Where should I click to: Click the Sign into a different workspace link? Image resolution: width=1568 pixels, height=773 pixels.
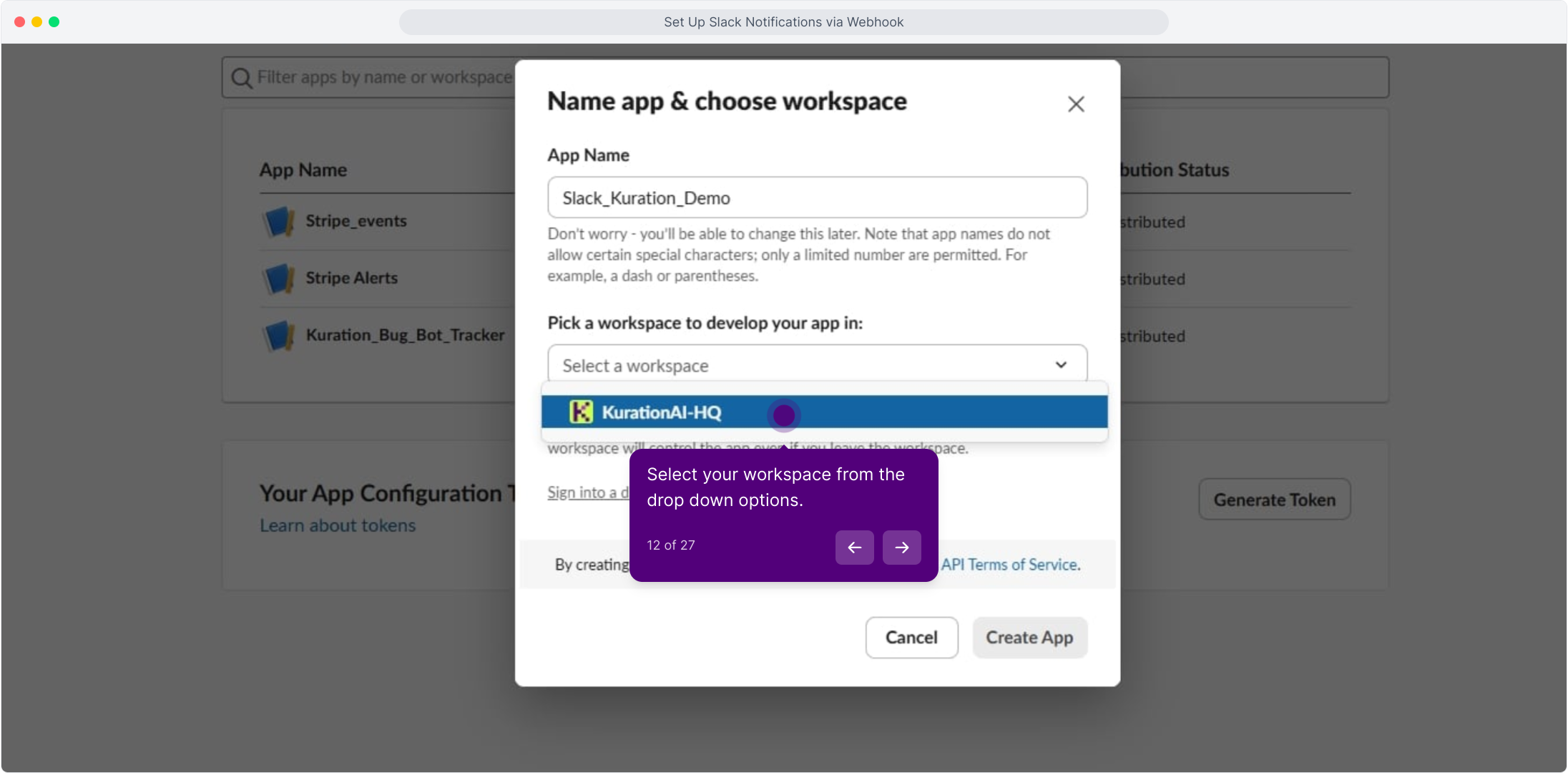[x=588, y=492]
